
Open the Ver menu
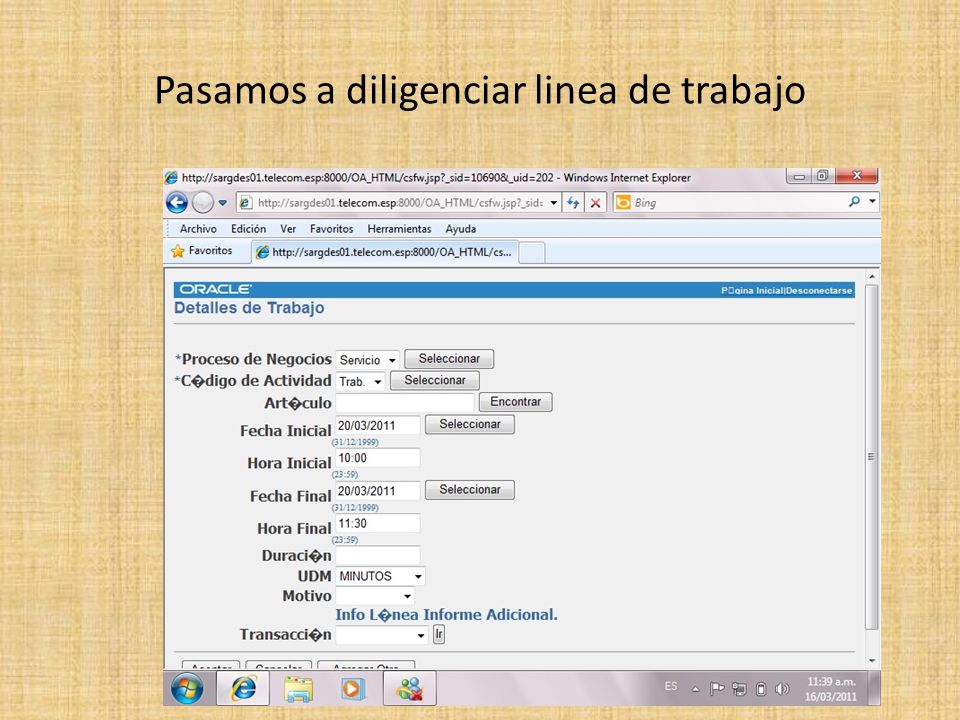[x=288, y=228]
